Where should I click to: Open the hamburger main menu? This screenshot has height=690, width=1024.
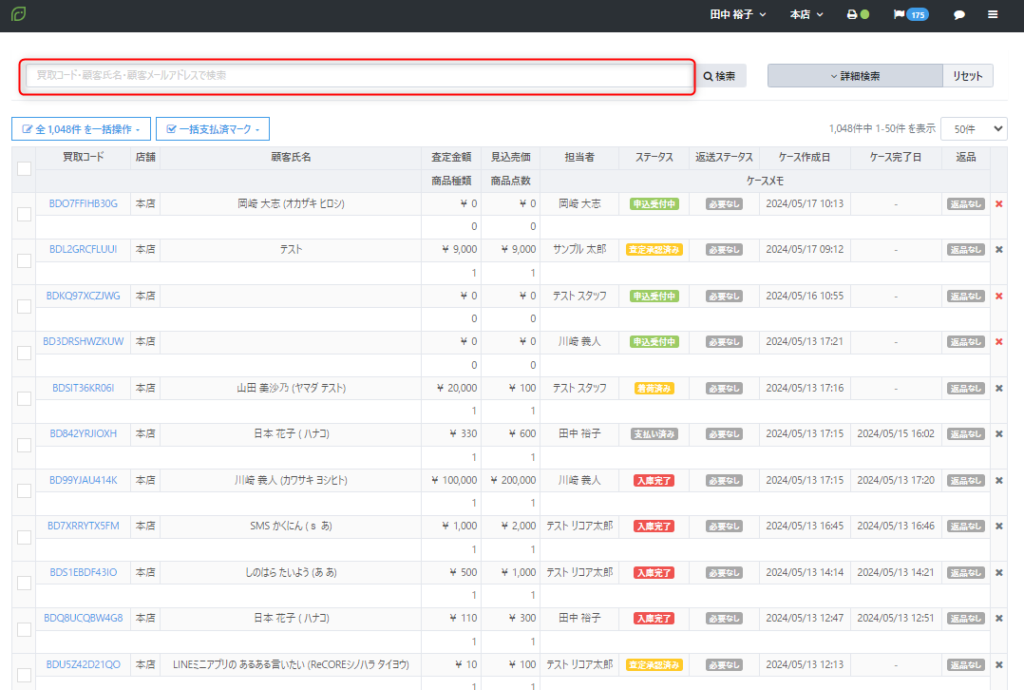click(993, 15)
